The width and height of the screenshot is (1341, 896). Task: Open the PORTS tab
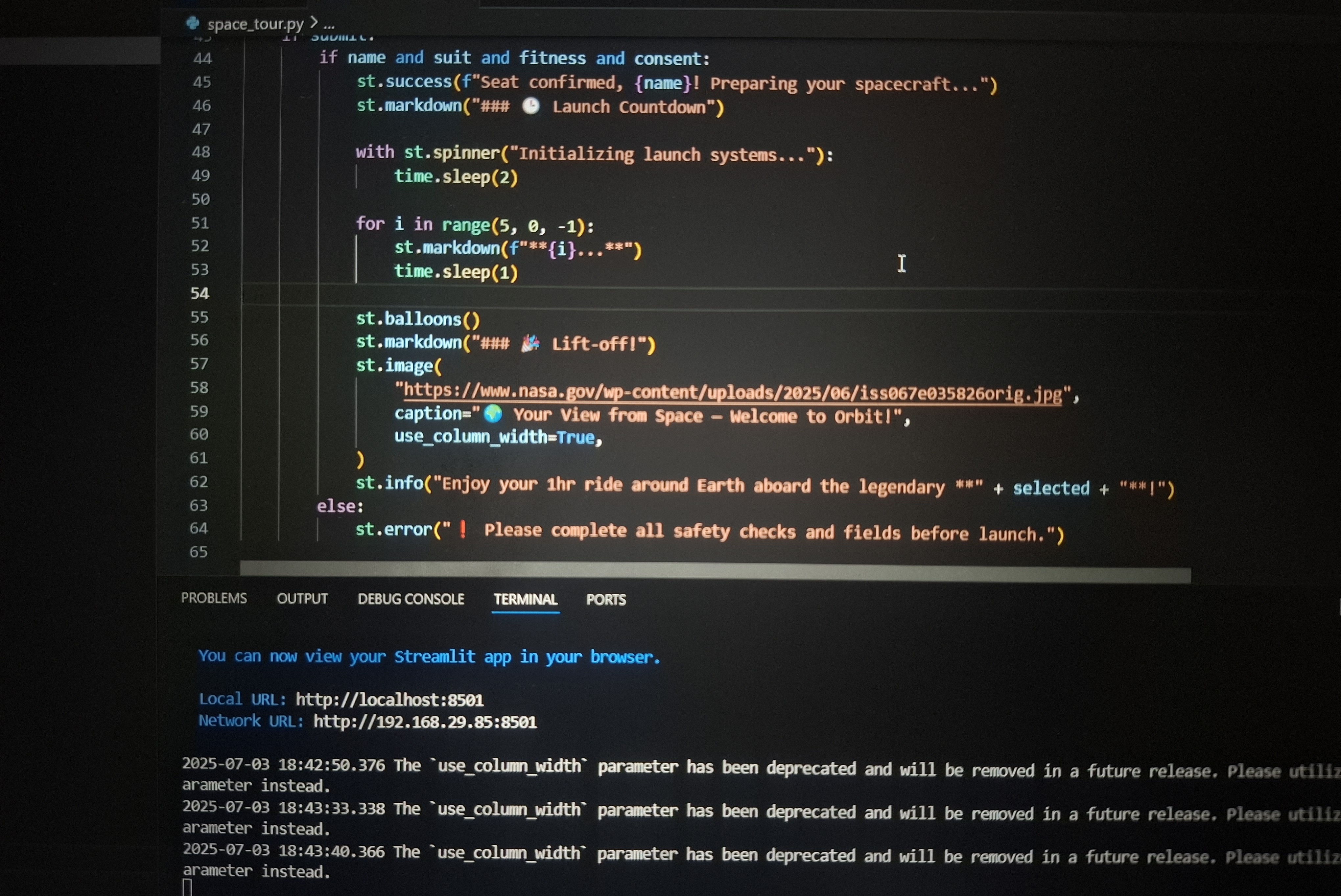coord(606,599)
